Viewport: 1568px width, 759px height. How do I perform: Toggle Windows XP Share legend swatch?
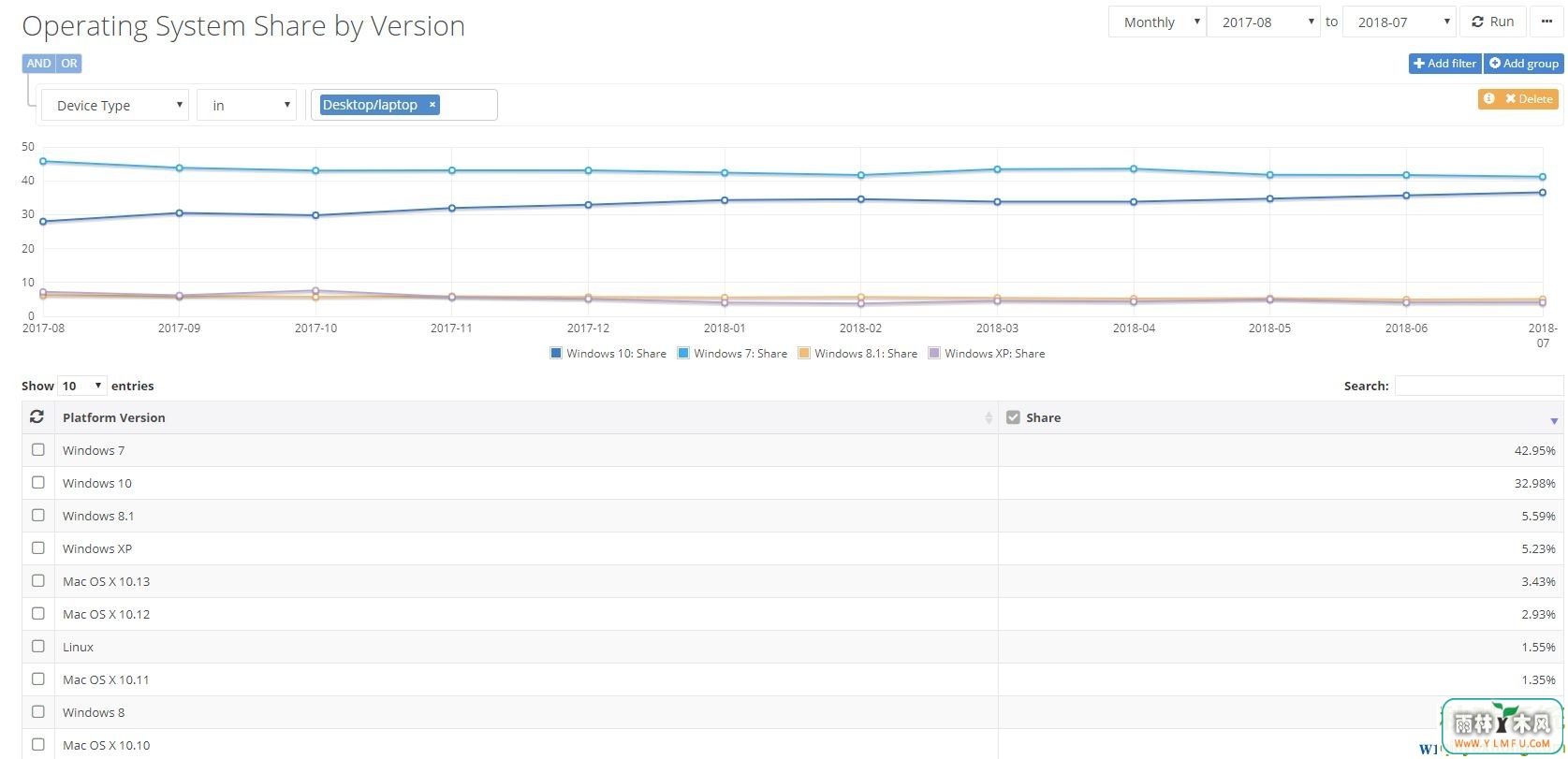[934, 354]
